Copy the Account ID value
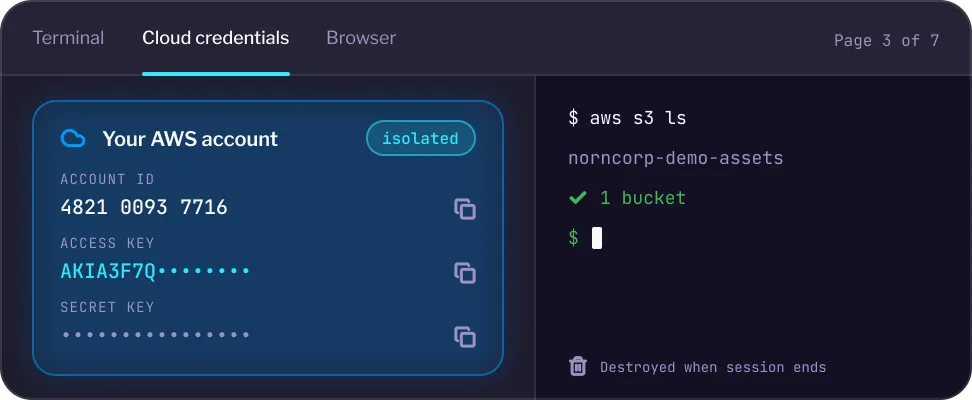Viewport: 972px width, 400px height. (x=465, y=209)
